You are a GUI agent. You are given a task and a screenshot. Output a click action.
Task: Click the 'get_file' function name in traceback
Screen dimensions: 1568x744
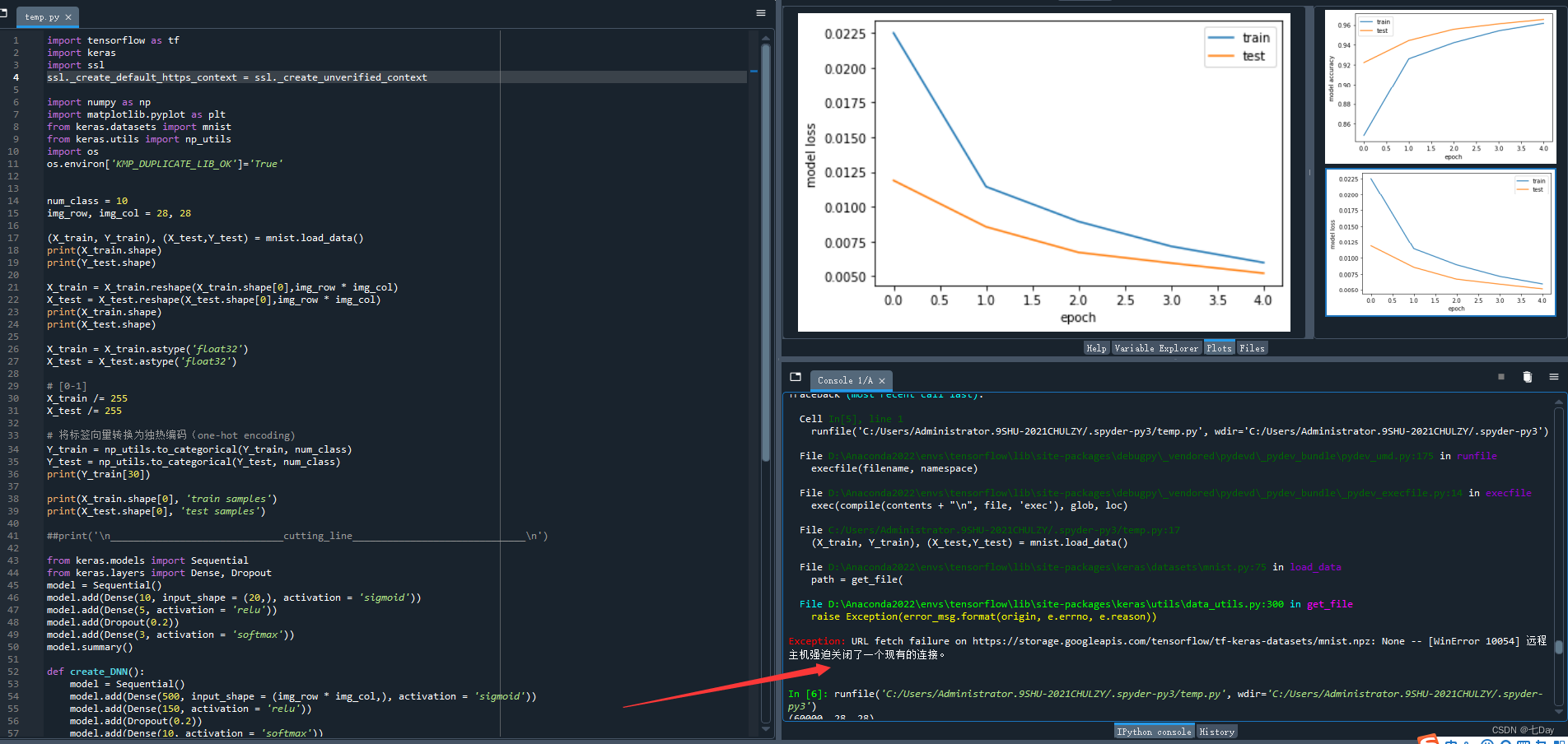point(1329,604)
